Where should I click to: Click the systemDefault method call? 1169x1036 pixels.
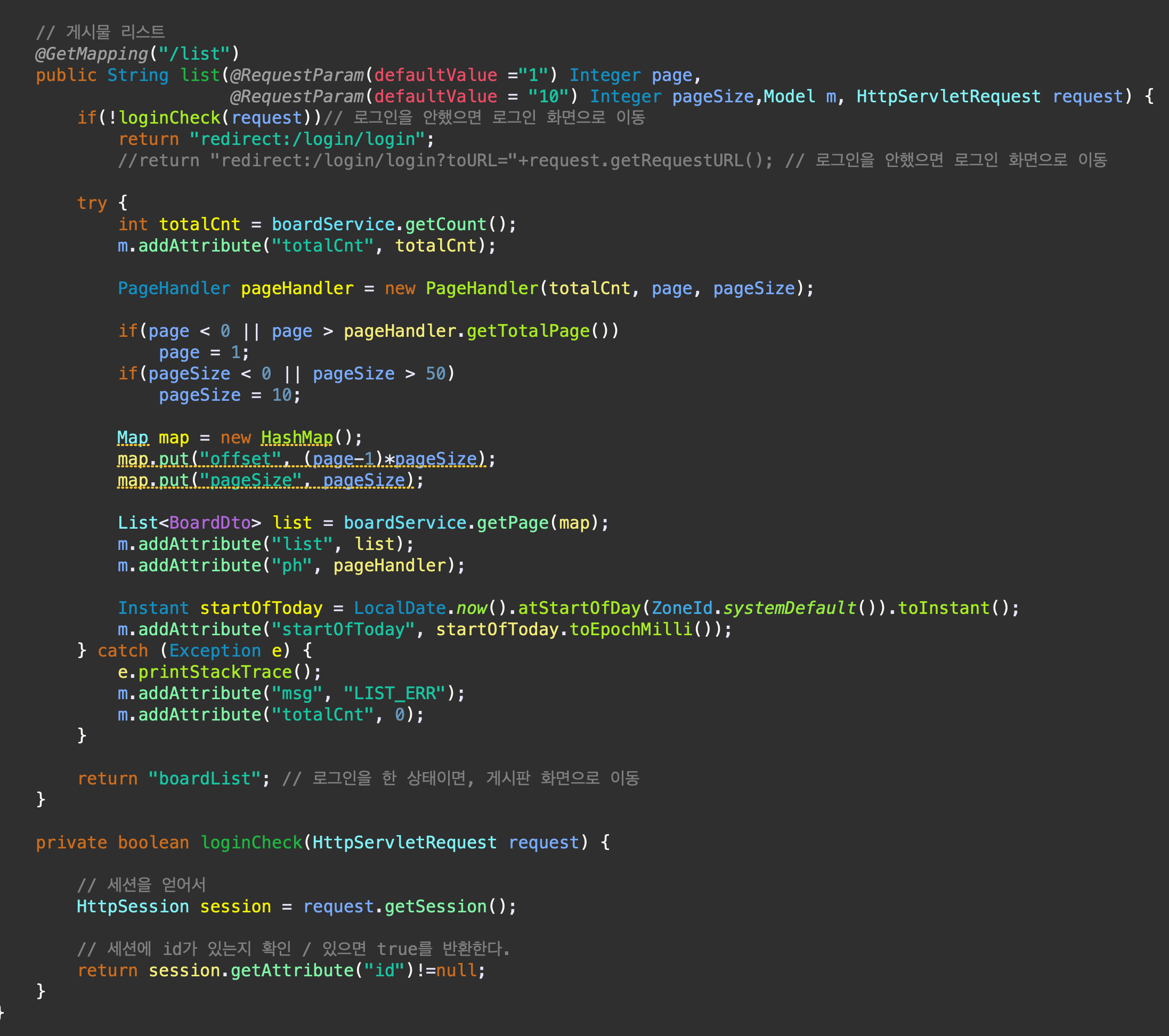point(789,608)
